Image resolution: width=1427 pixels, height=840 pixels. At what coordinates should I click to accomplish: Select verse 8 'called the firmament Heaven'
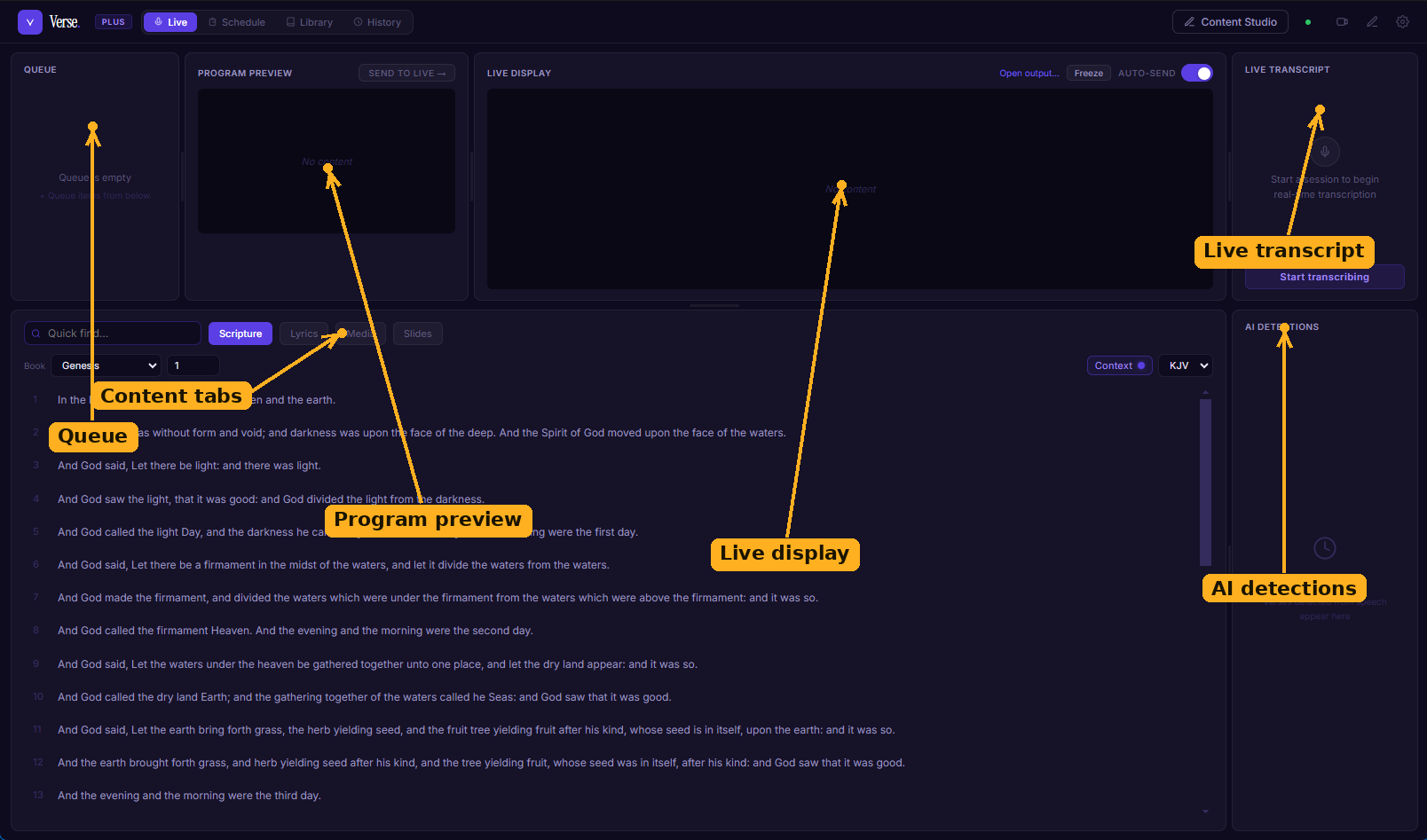[611, 631]
